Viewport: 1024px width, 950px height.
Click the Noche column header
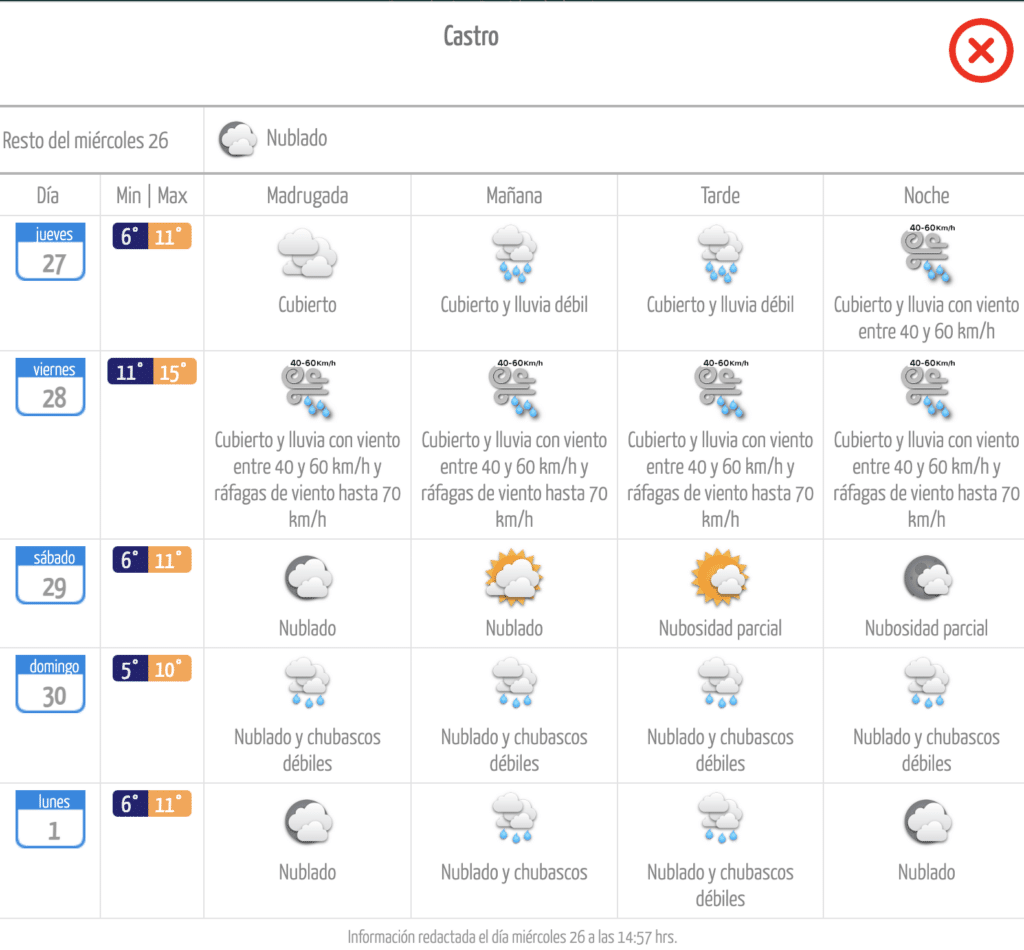(926, 195)
